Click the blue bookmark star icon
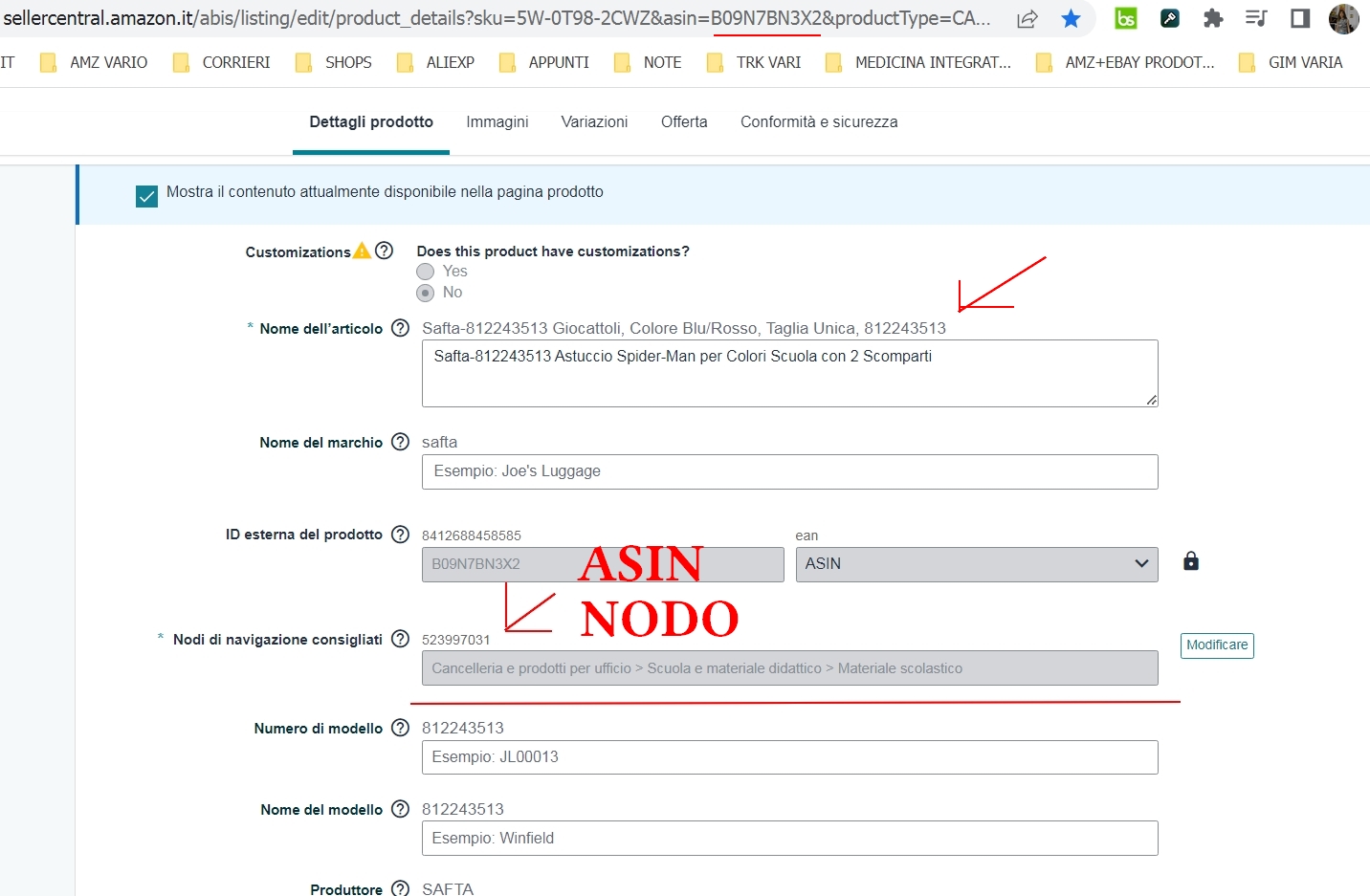Image resolution: width=1370 pixels, height=896 pixels. 1071,18
